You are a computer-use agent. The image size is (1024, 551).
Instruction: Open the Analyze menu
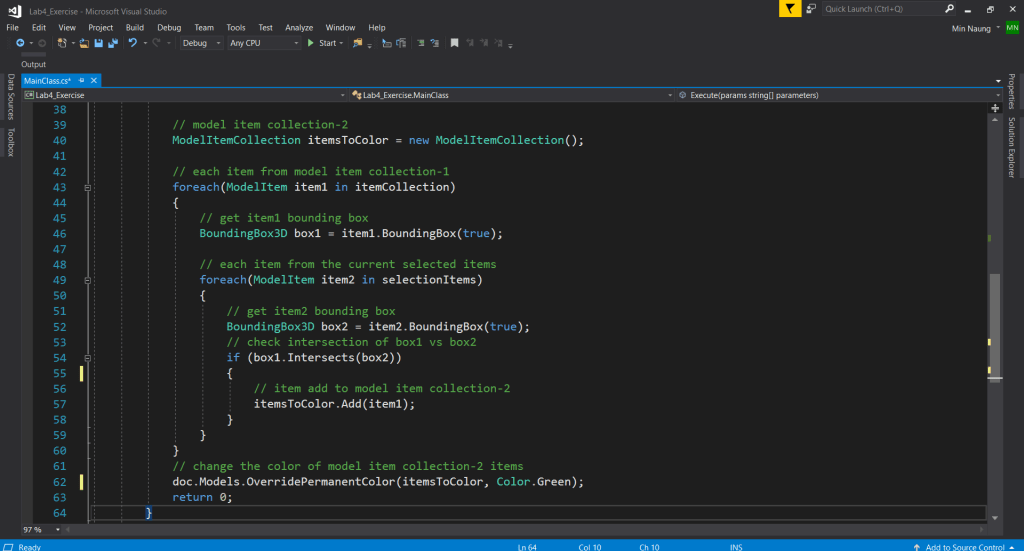(299, 27)
